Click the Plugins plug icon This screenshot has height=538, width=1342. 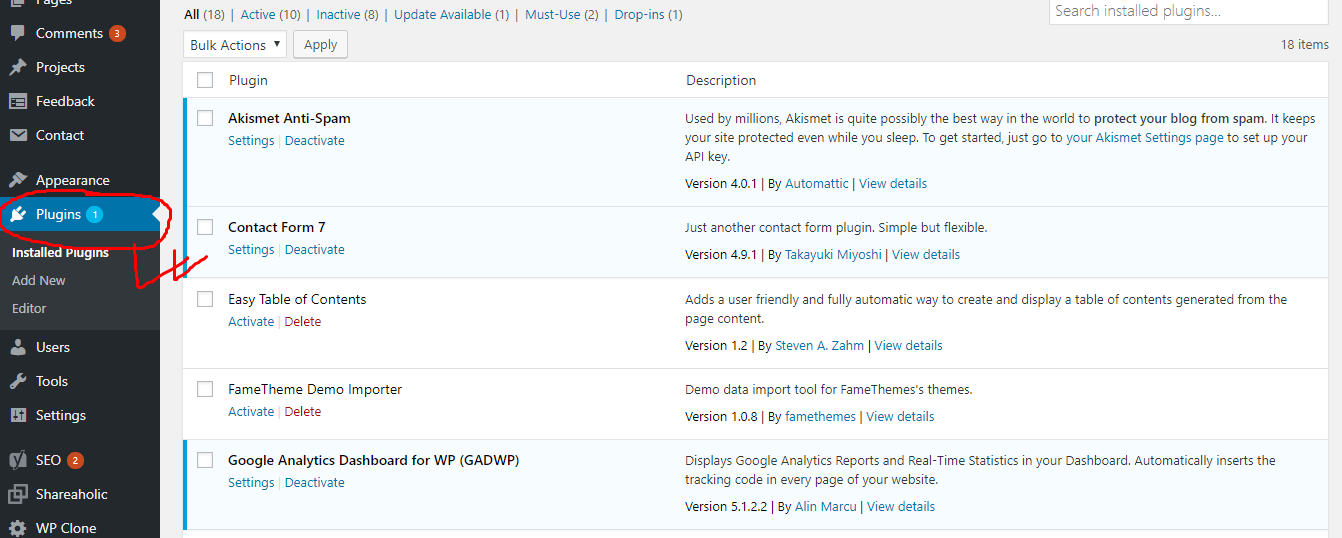(17, 214)
